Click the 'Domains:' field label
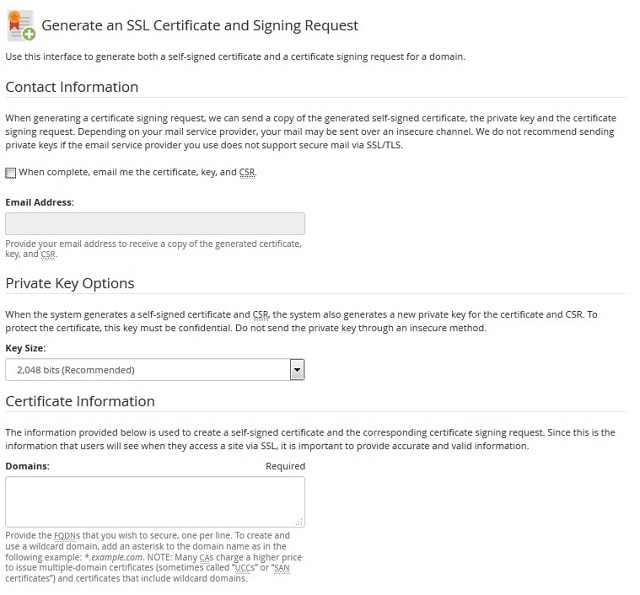640x595 pixels. pos(27,466)
